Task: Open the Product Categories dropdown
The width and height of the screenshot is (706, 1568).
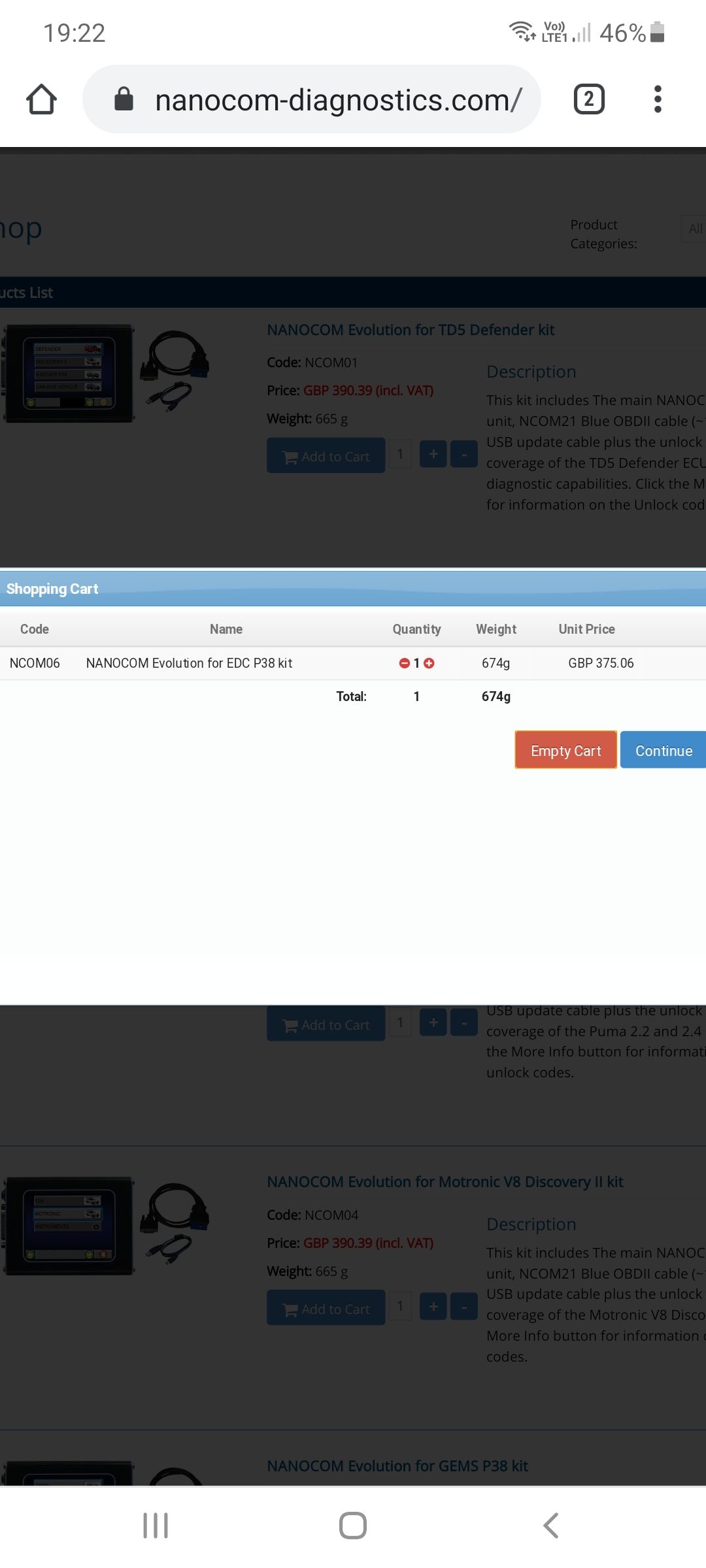Action: pyautogui.click(x=693, y=229)
